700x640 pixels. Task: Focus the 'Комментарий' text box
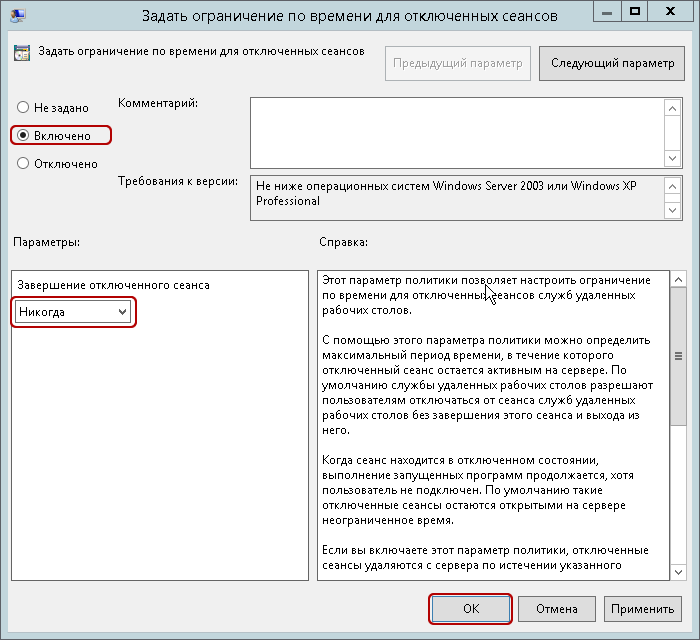tap(457, 133)
